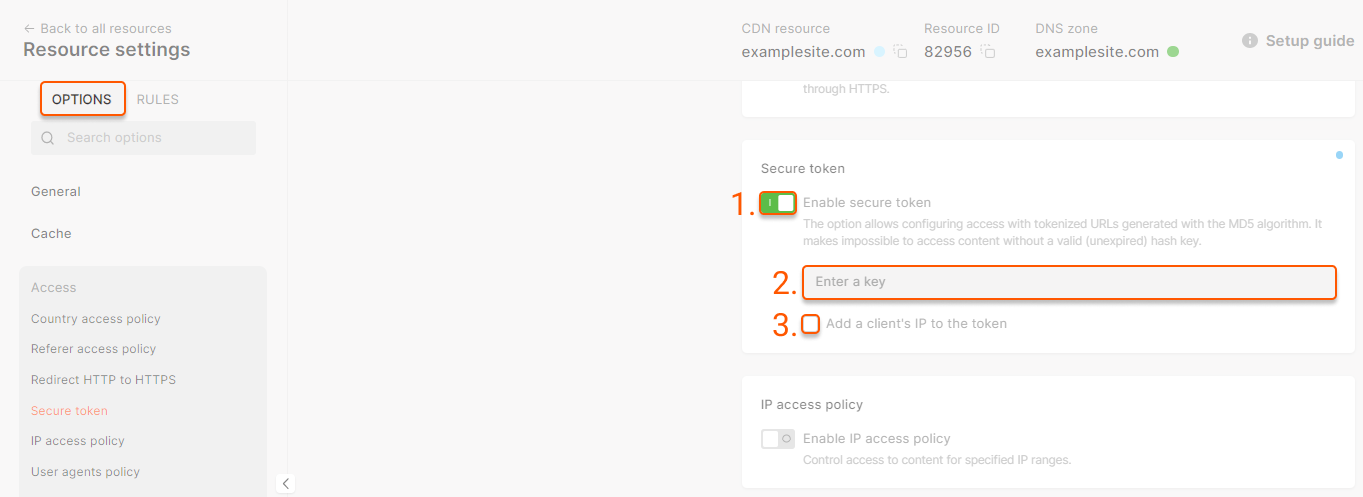Open the Setup guide

1309,41
